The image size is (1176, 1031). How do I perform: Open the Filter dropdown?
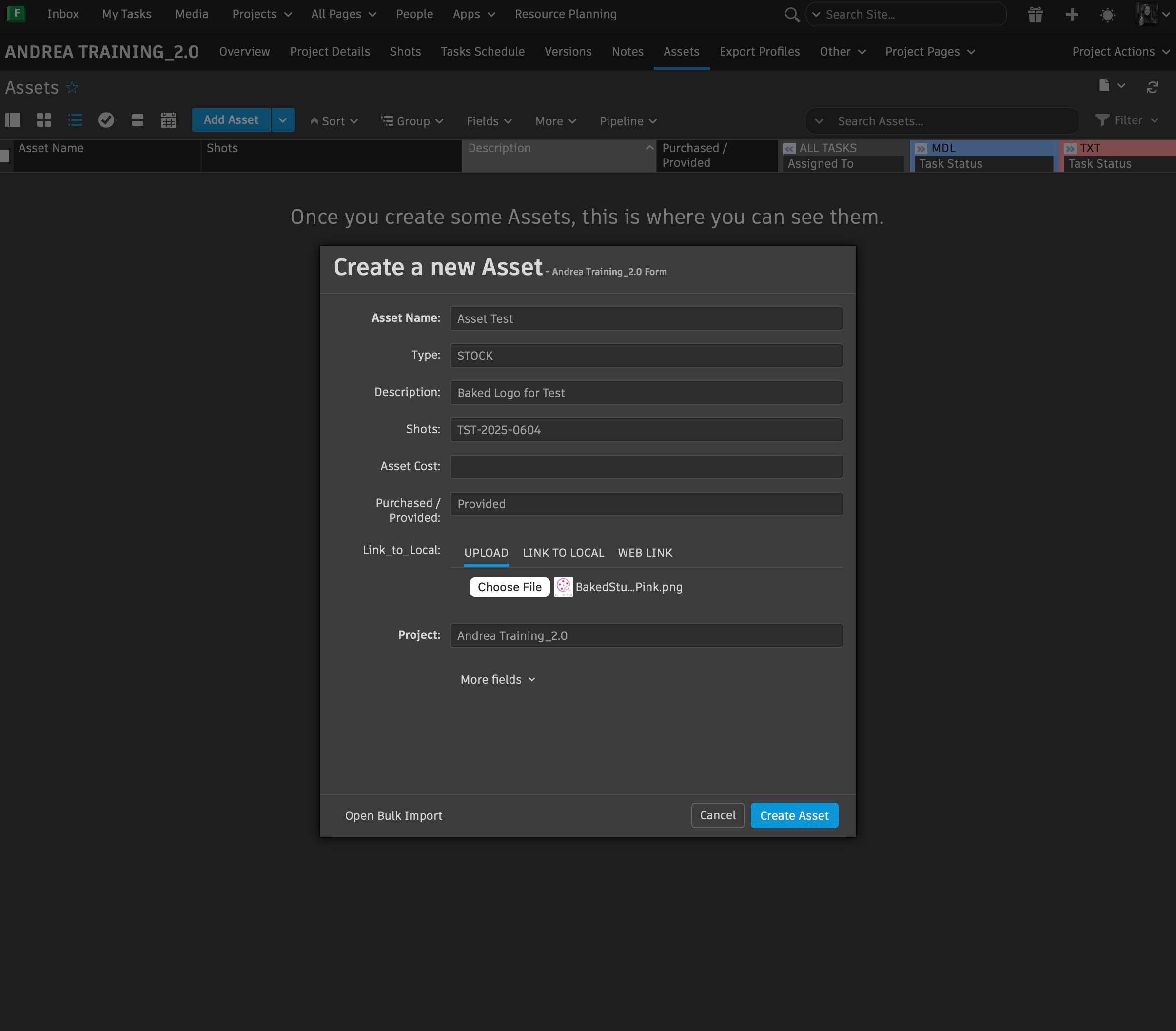coord(1127,120)
